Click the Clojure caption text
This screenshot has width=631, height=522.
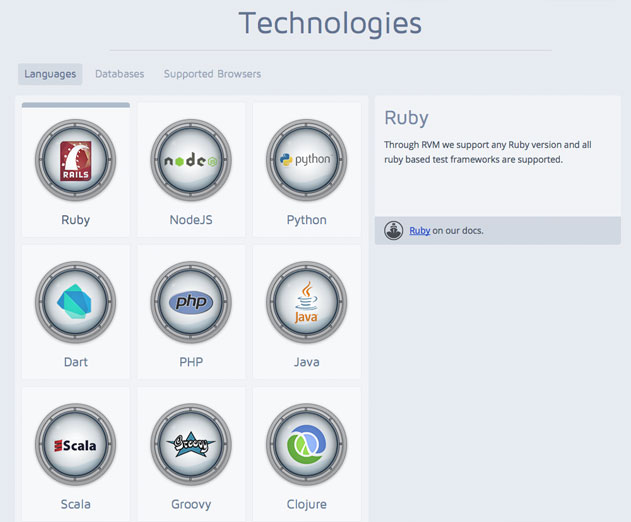click(x=307, y=504)
